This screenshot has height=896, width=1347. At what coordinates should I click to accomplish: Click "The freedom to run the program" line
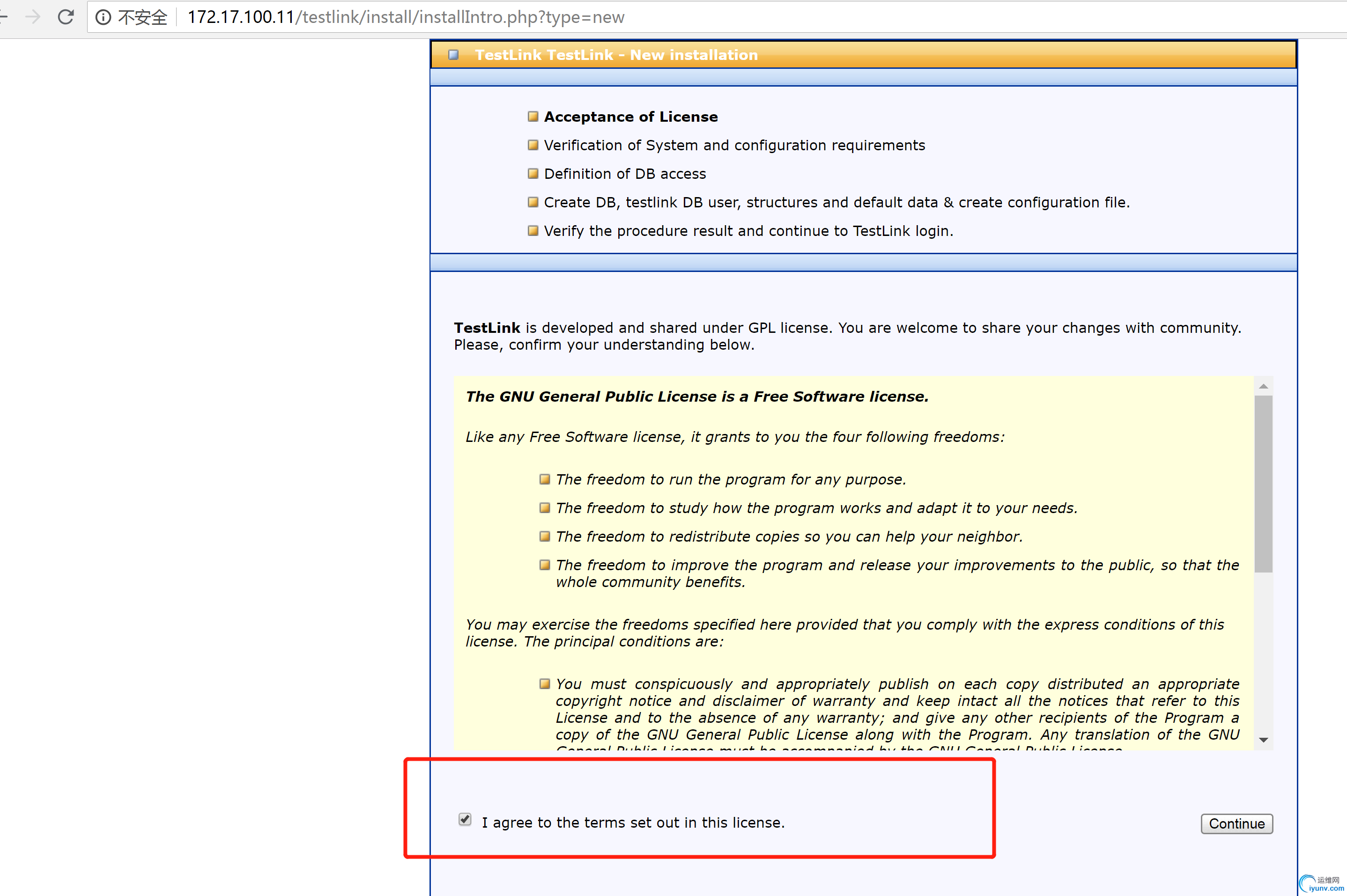tap(731, 479)
